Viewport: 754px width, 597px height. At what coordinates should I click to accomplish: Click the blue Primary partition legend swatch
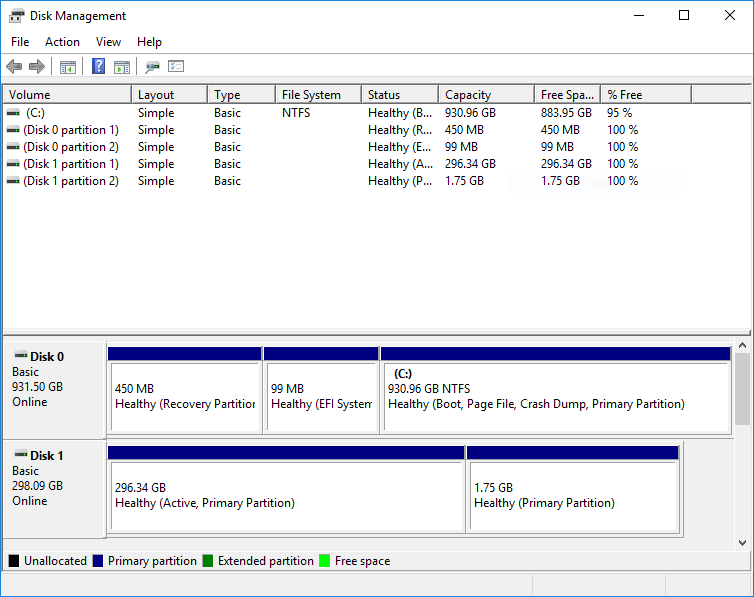pyautogui.click(x=98, y=560)
